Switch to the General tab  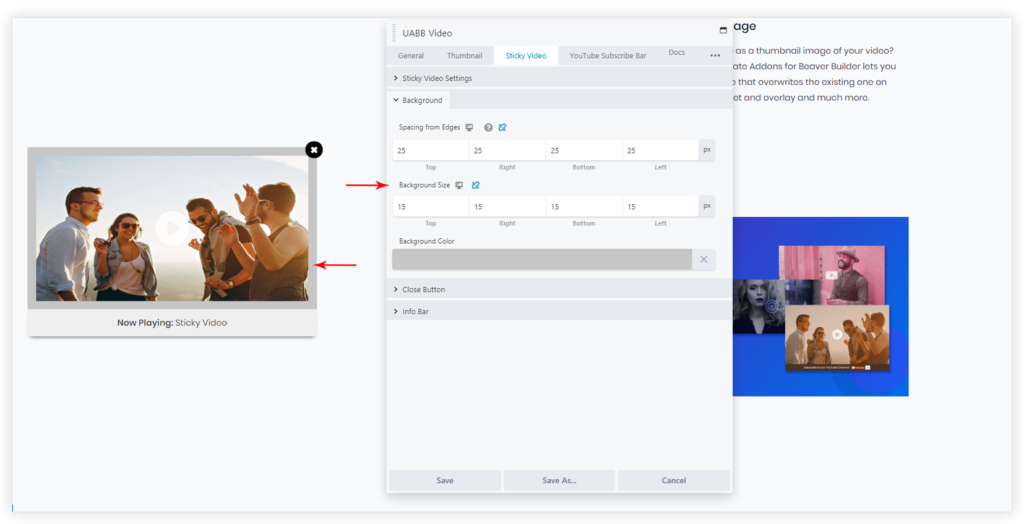click(x=411, y=56)
